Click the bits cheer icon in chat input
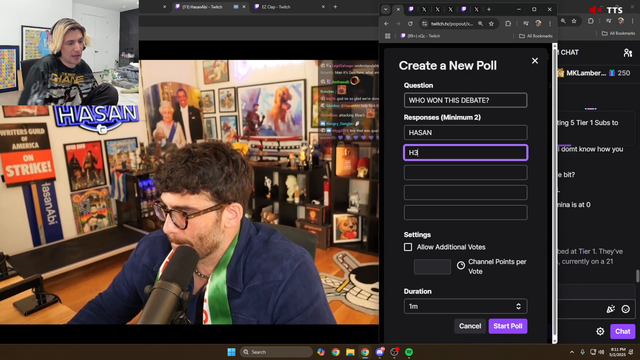 611,309
